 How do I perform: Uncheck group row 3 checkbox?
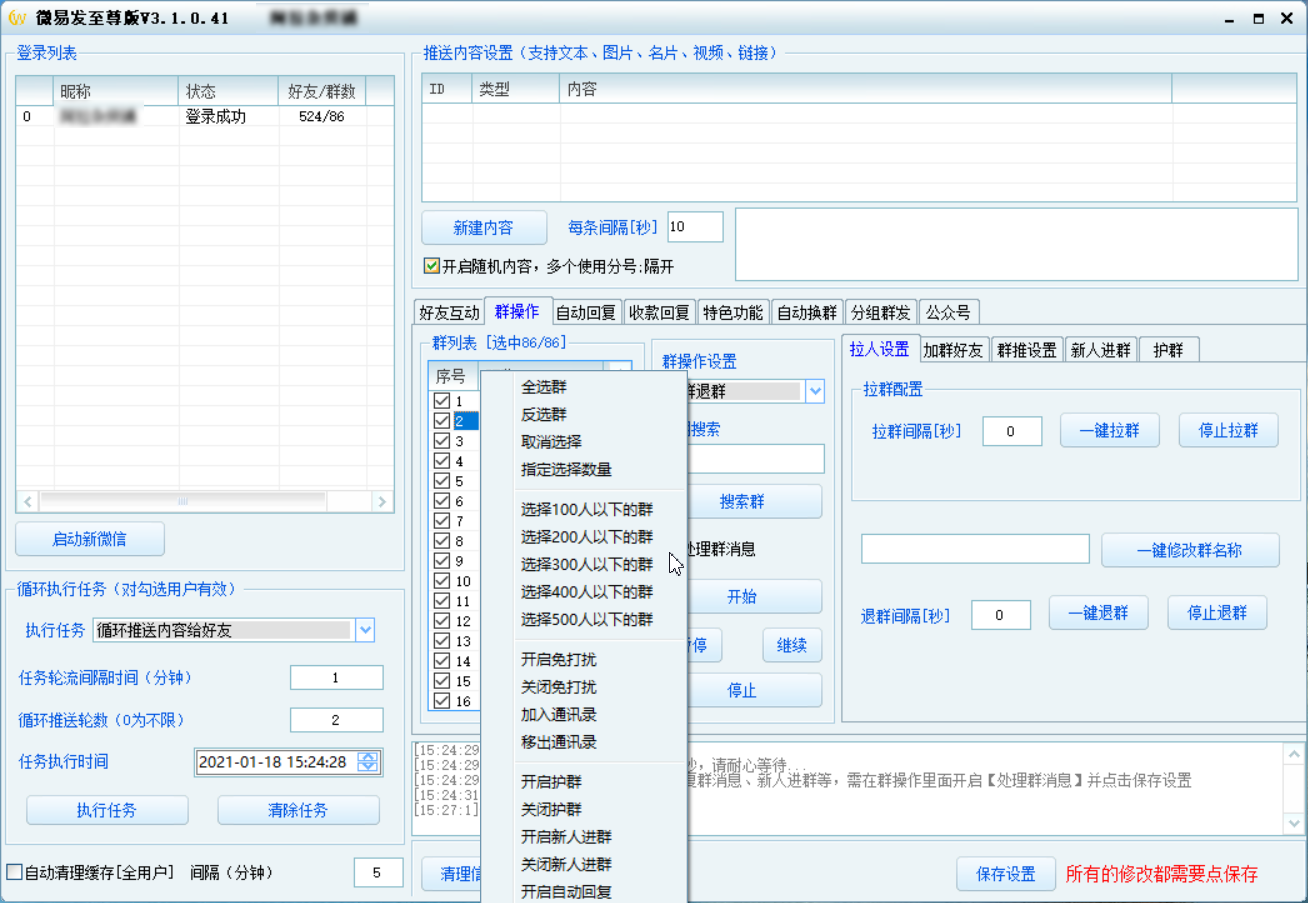(442, 441)
